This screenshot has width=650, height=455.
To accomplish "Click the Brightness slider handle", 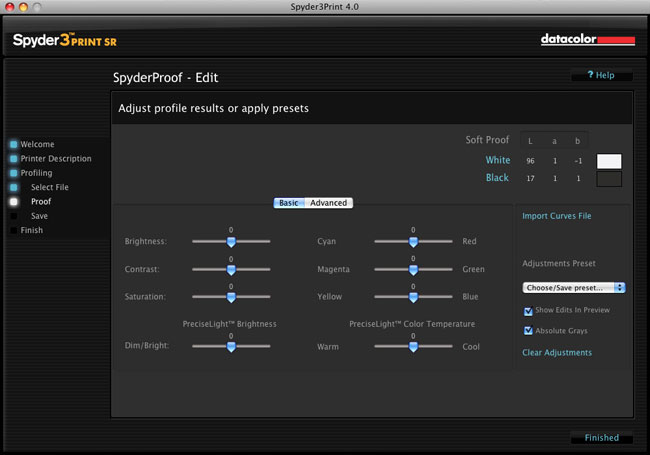I will point(231,242).
